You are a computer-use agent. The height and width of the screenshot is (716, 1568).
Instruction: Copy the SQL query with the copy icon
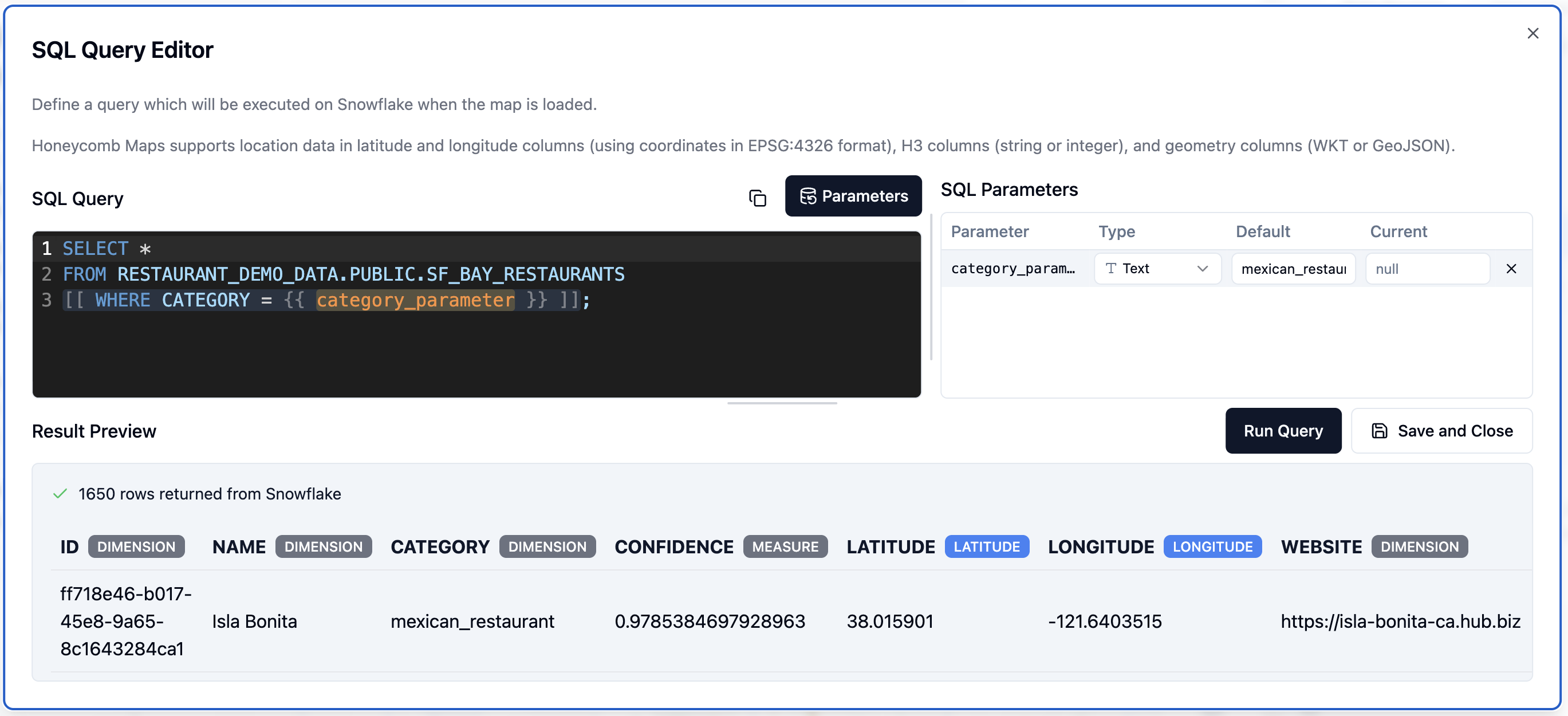(x=757, y=198)
